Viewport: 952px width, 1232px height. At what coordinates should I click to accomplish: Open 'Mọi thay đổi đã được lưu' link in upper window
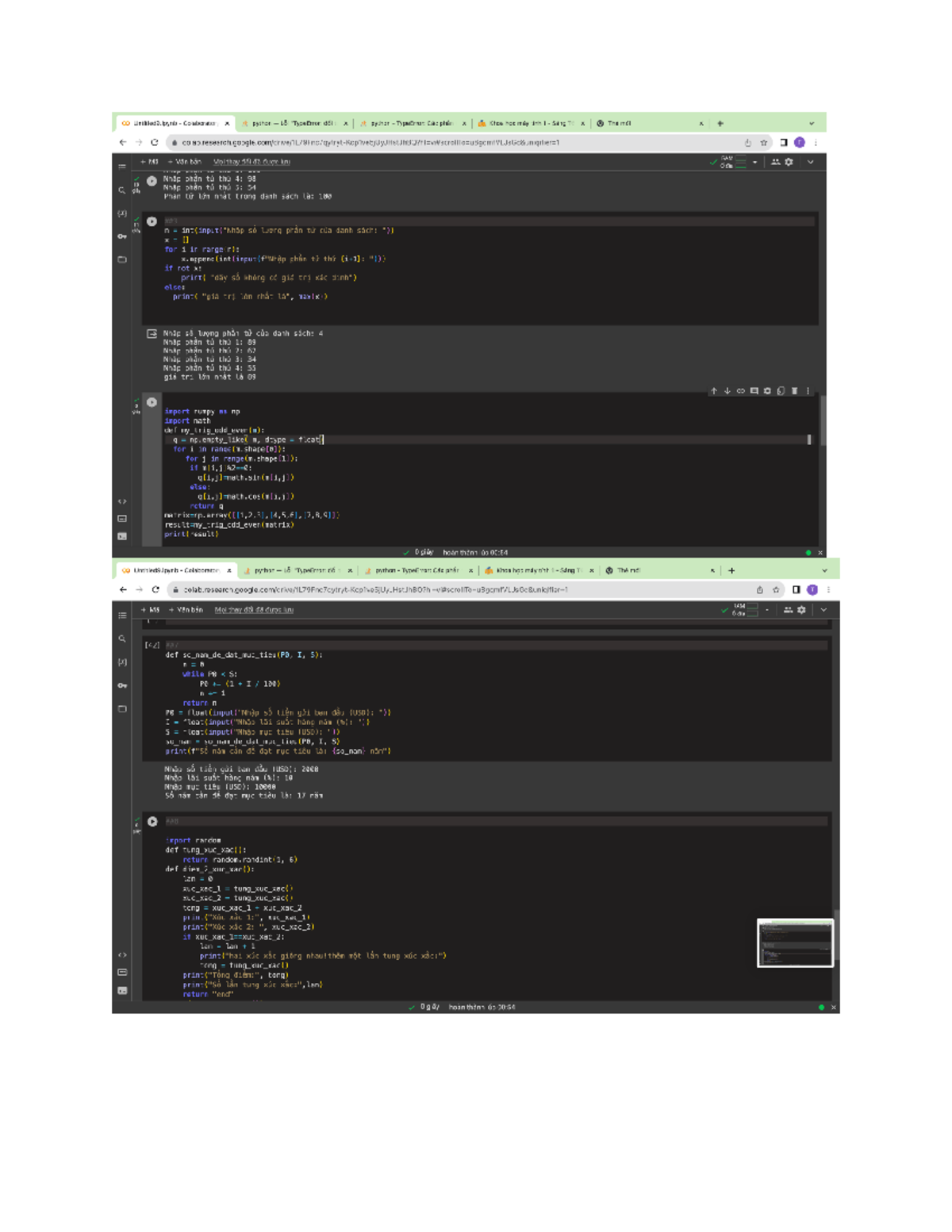point(251,162)
